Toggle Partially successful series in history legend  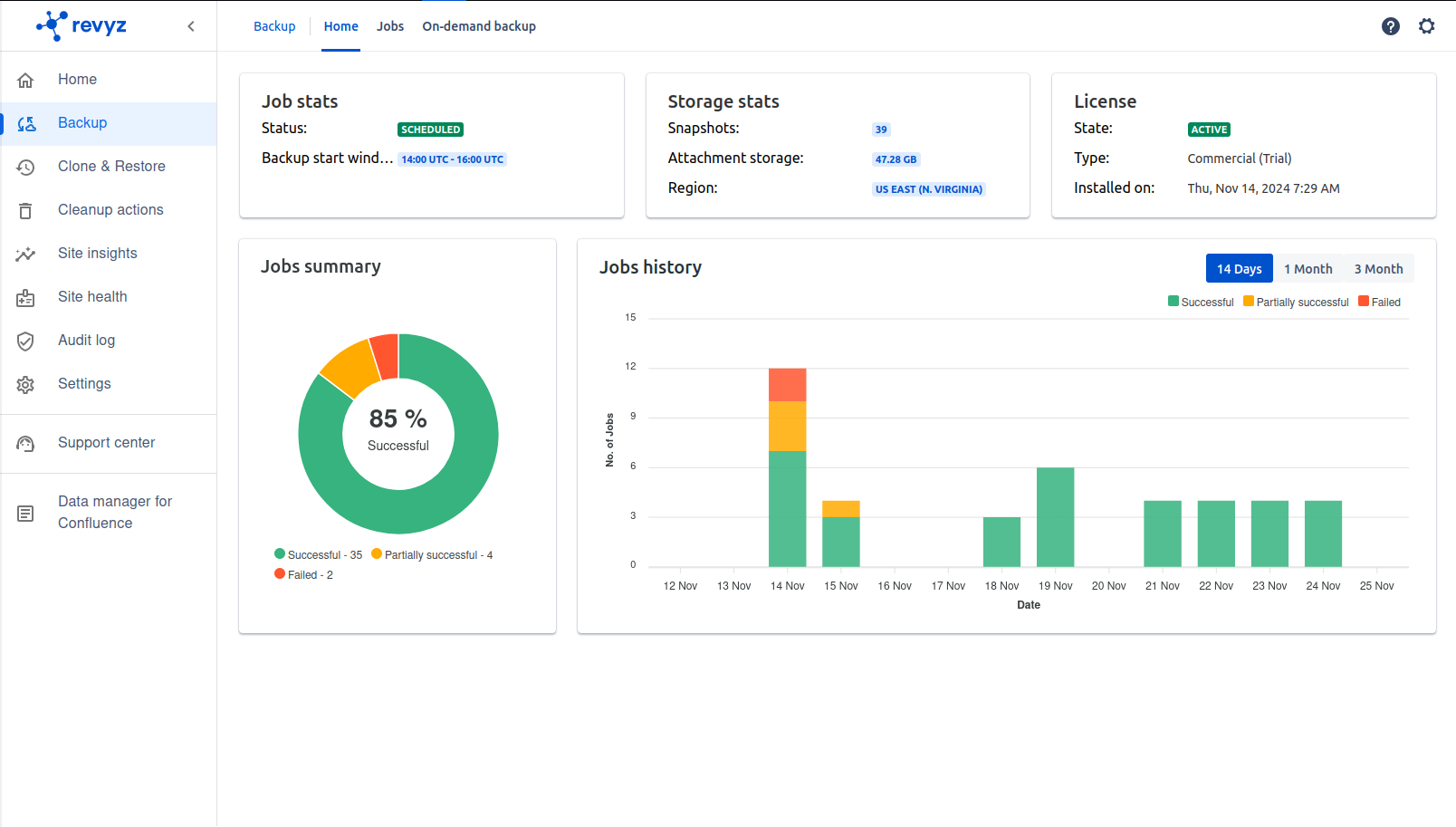tap(1296, 303)
